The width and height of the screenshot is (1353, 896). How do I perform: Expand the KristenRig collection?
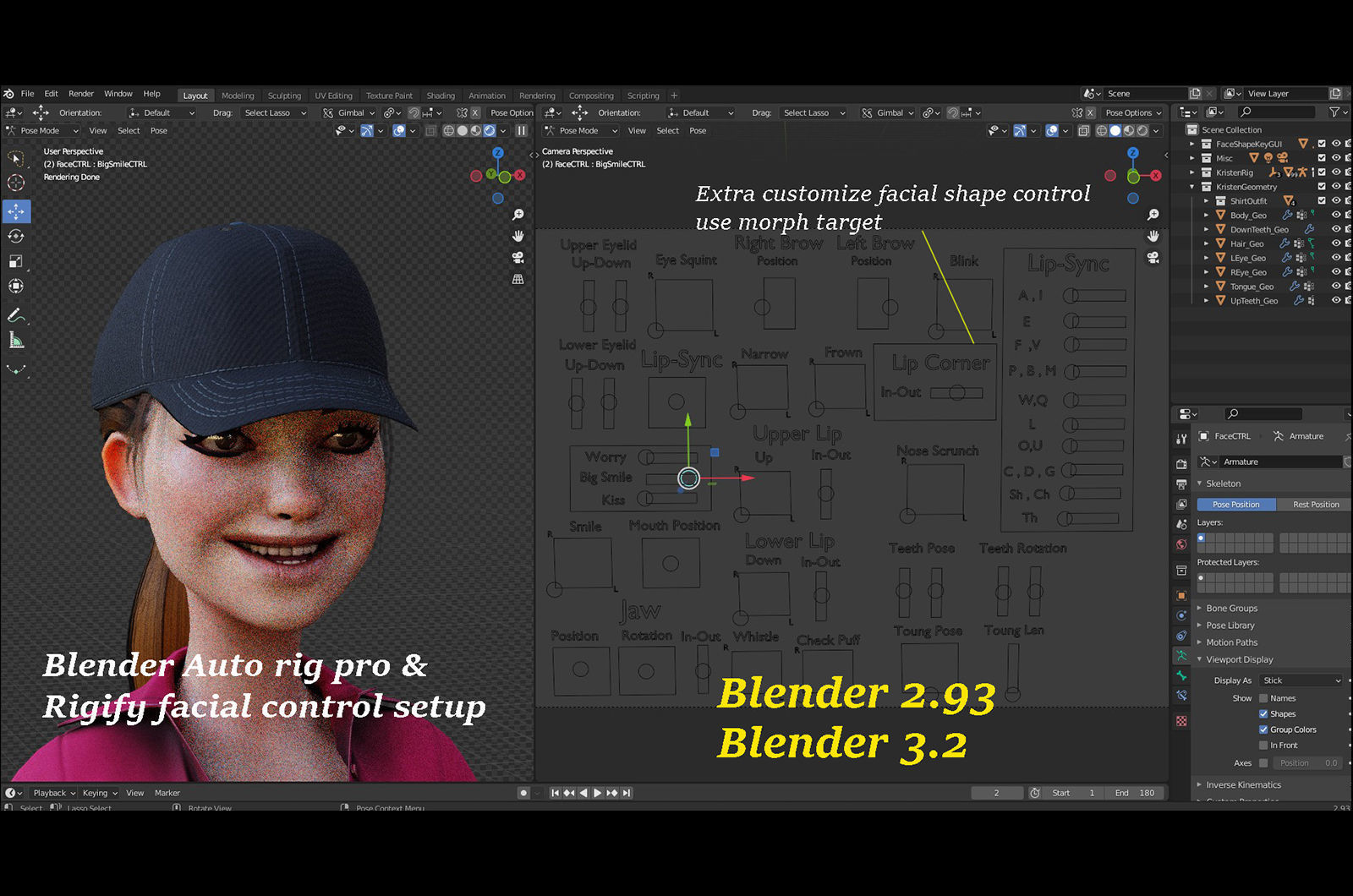(1192, 172)
